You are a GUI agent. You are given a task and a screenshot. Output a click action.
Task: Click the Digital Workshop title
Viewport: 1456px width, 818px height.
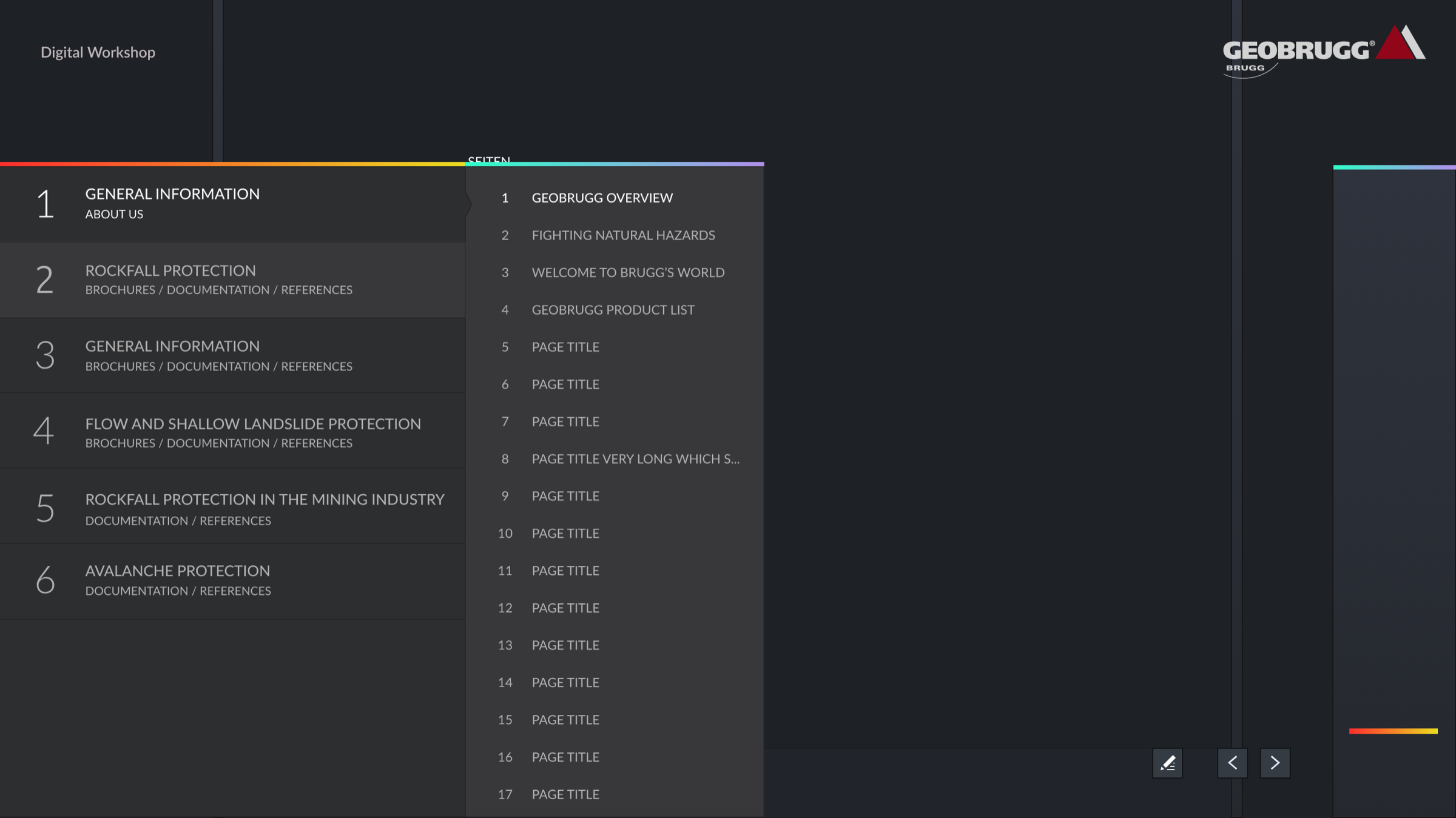(98, 53)
